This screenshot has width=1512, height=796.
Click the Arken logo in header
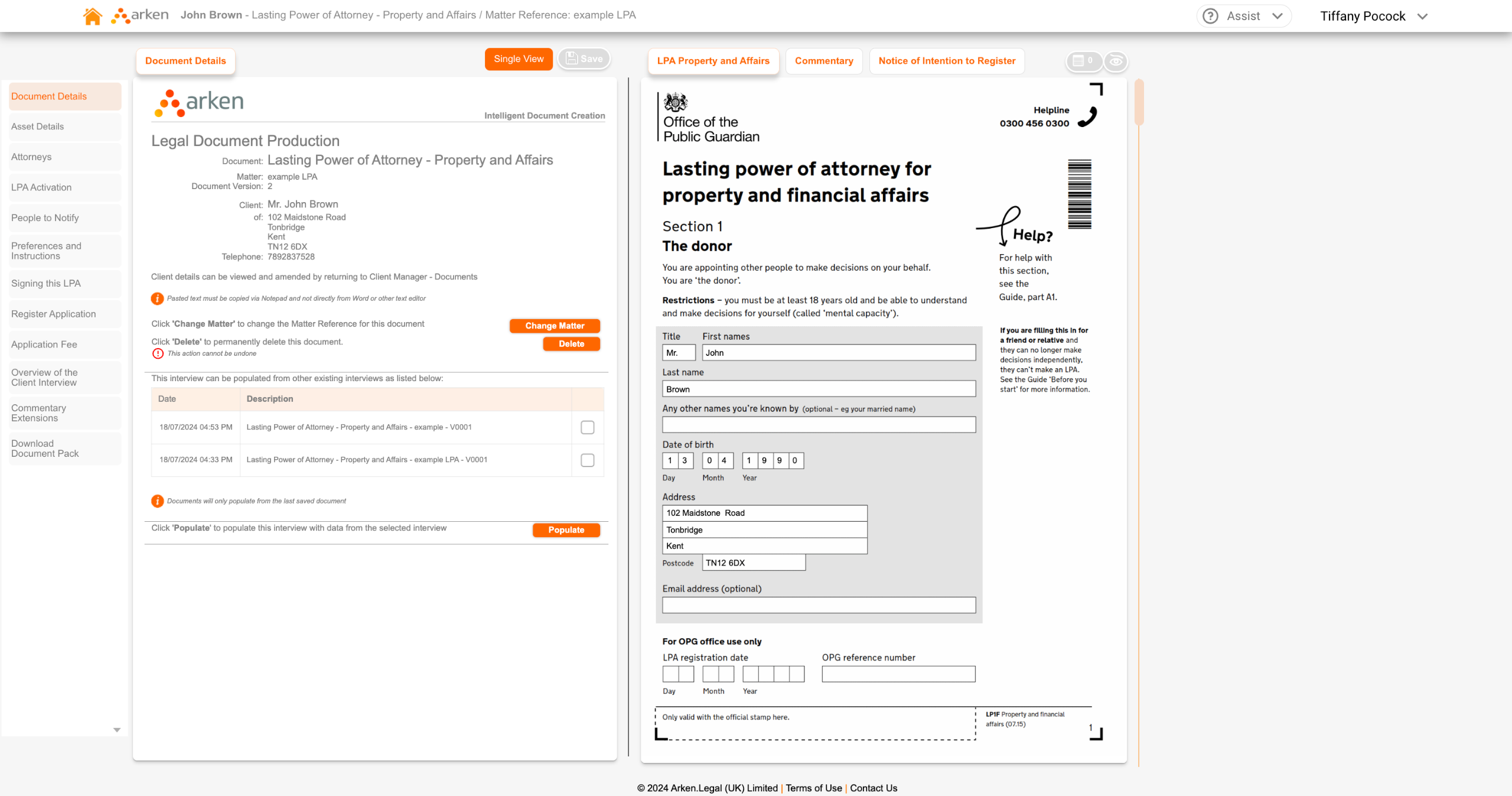point(141,15)
